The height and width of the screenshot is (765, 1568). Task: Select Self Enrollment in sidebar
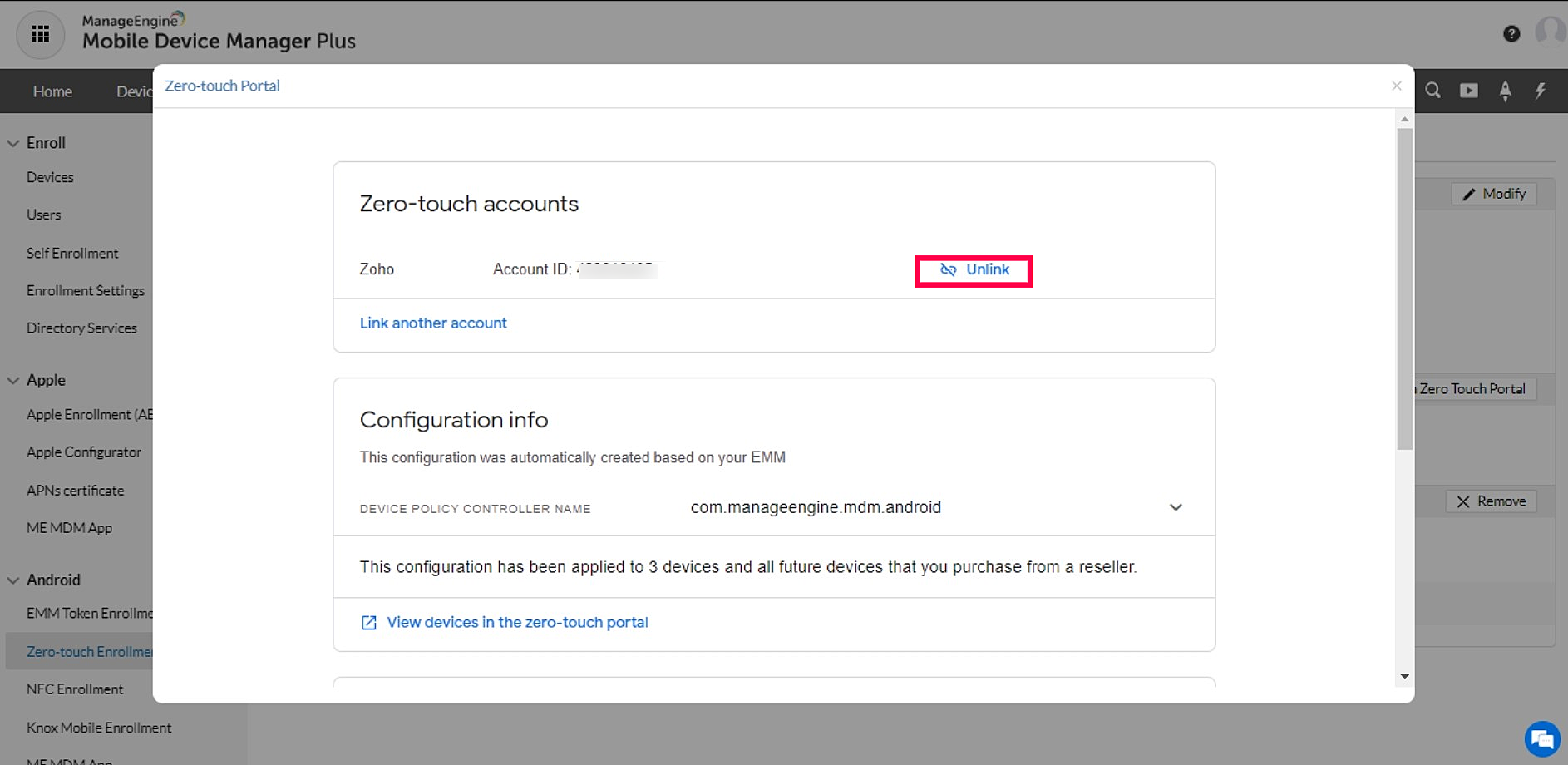click(72, 254)
